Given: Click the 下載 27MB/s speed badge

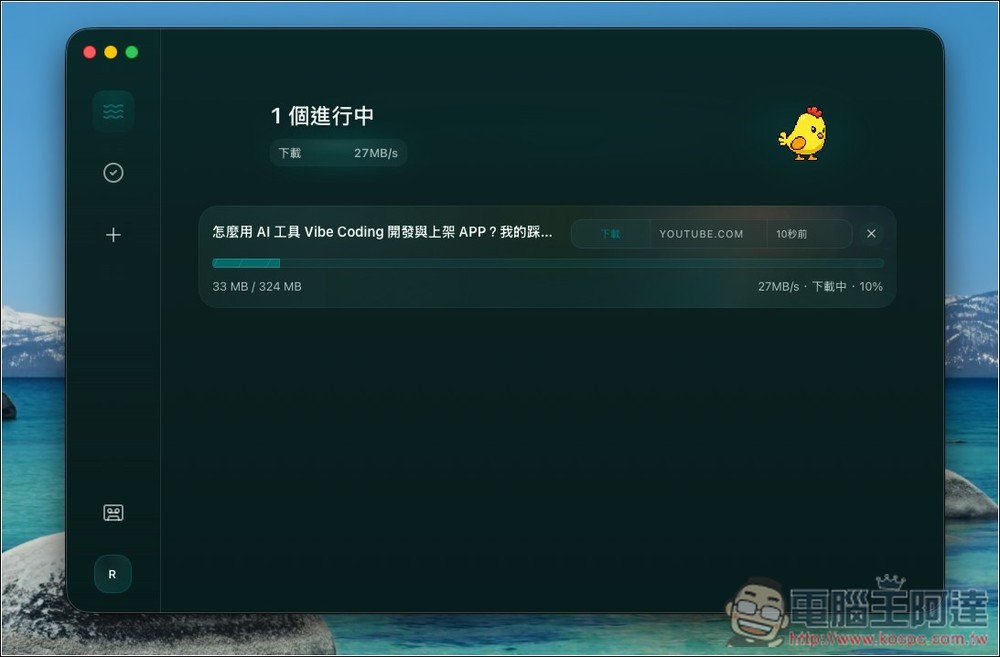Looking at the screenshot, I should [338, 153].
